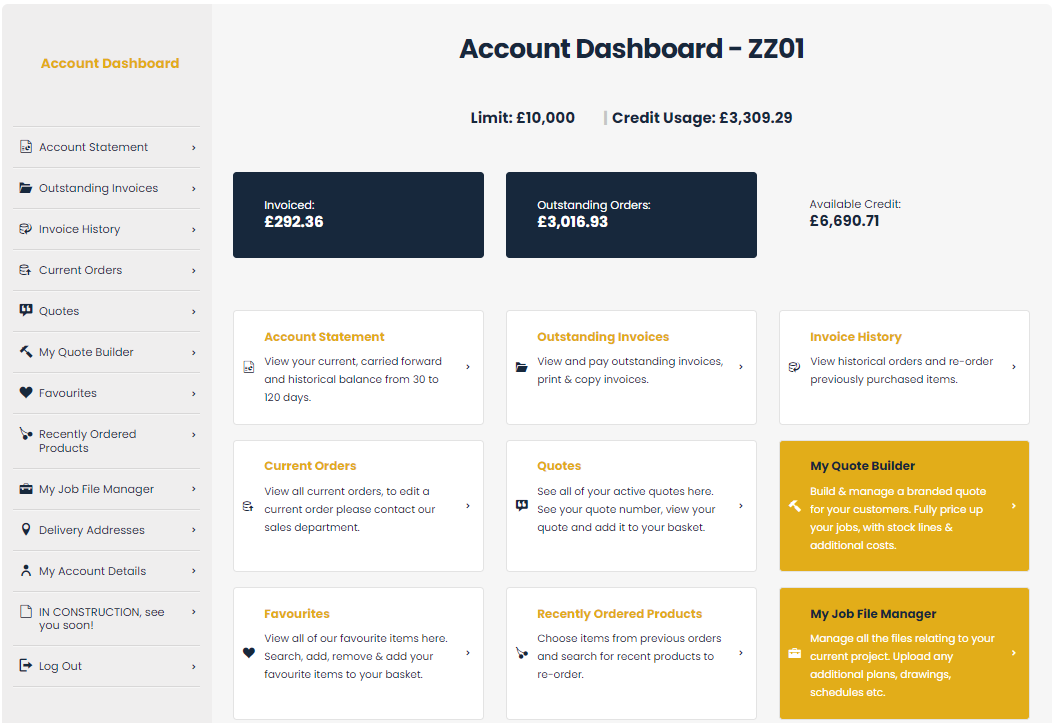This screenshot has width=1057, height=723.
Task: Click the Account Statement sidebar icon
Action: click(x=26, y=147)
